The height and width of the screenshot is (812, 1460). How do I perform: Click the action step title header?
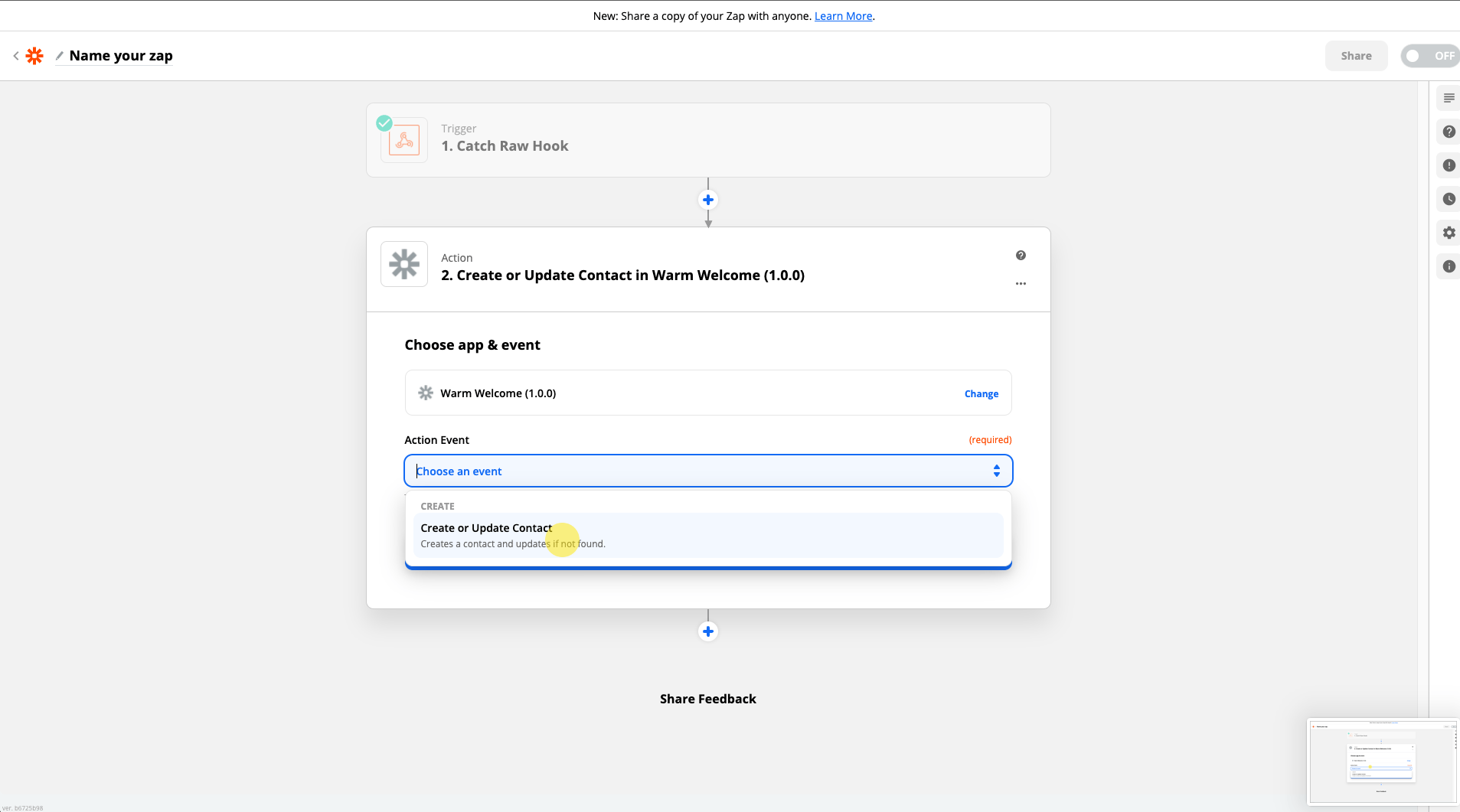[x=622, y=276]
